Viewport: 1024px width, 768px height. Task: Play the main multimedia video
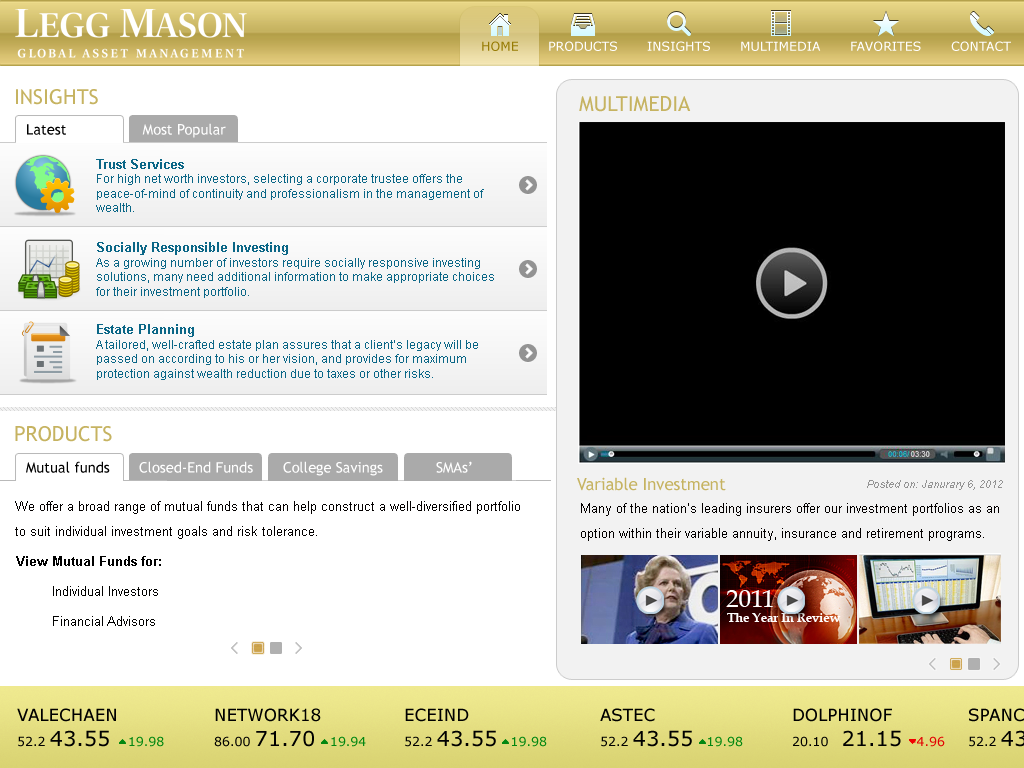(791, 283)
